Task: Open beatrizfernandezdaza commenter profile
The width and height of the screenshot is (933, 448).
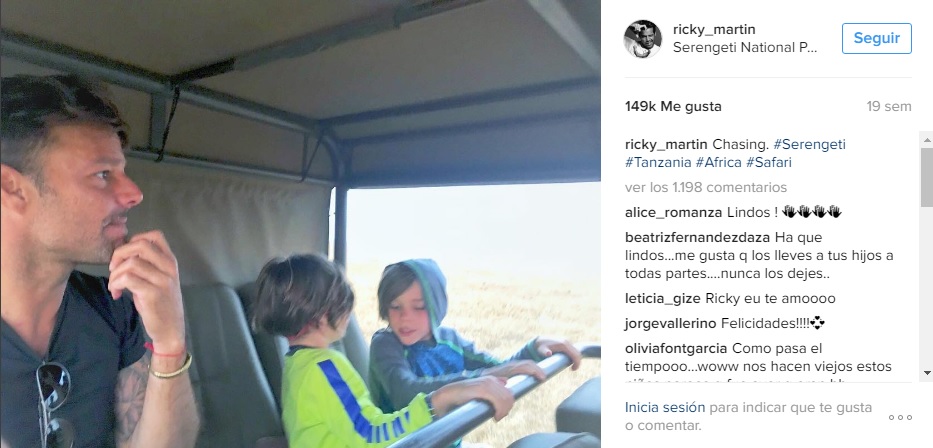Action: pyautogui.click(x=698, y=237)
